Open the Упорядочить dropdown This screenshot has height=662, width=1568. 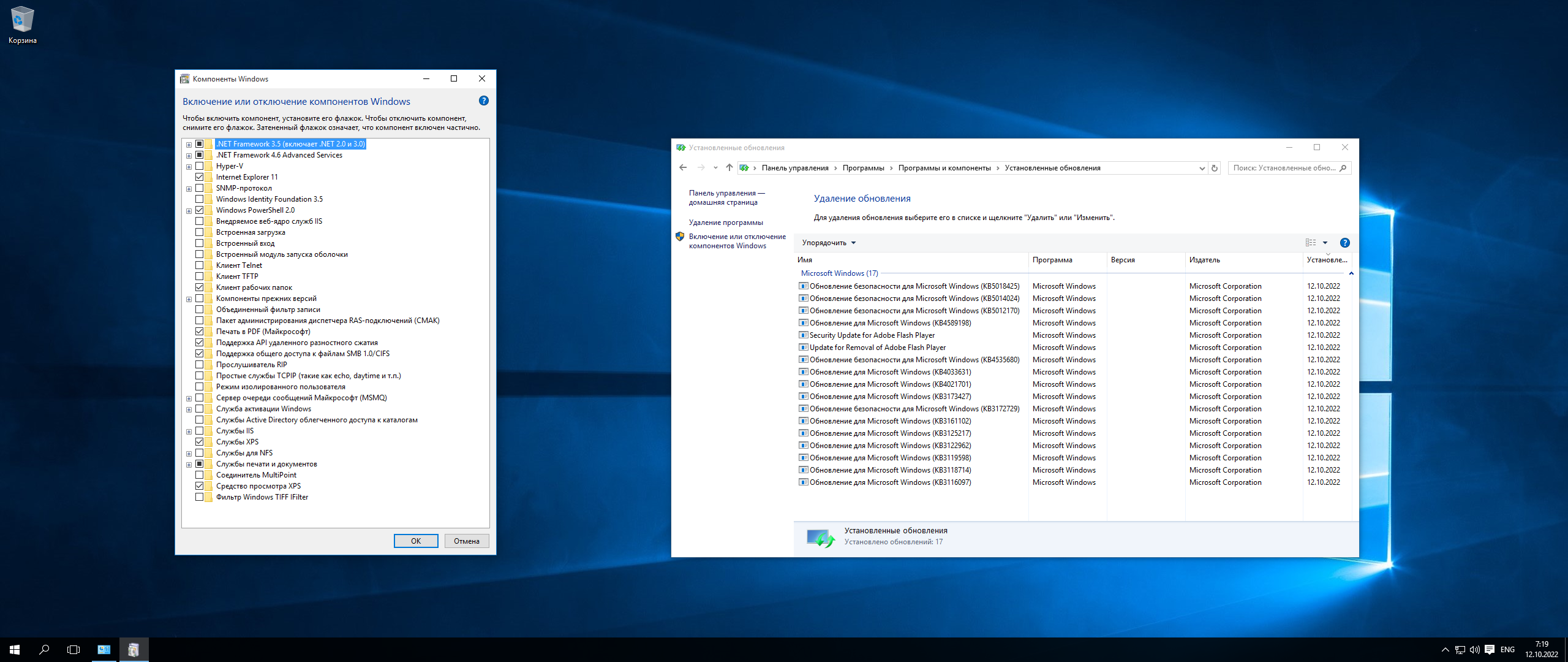[829, 243]
